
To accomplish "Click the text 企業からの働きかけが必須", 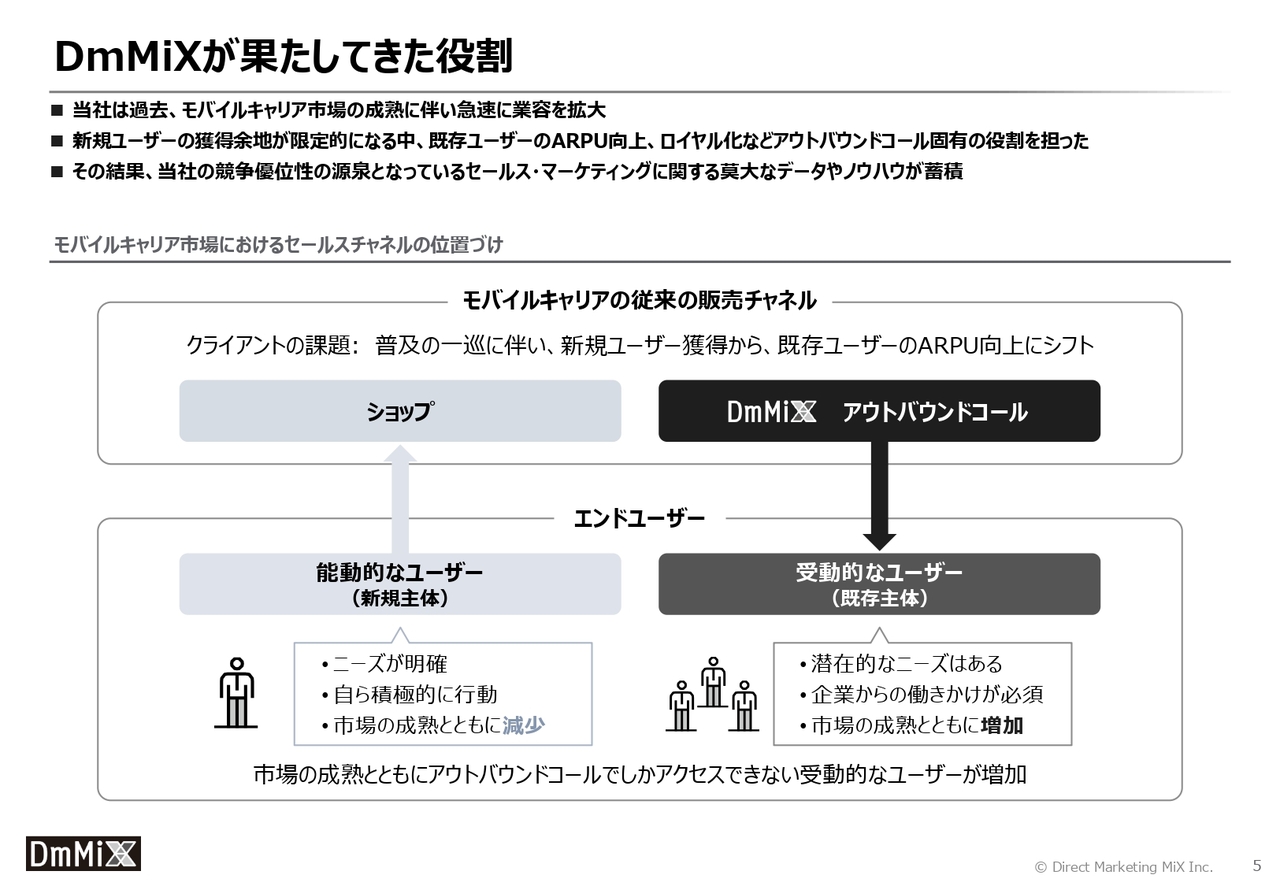I will coord(927,694).
